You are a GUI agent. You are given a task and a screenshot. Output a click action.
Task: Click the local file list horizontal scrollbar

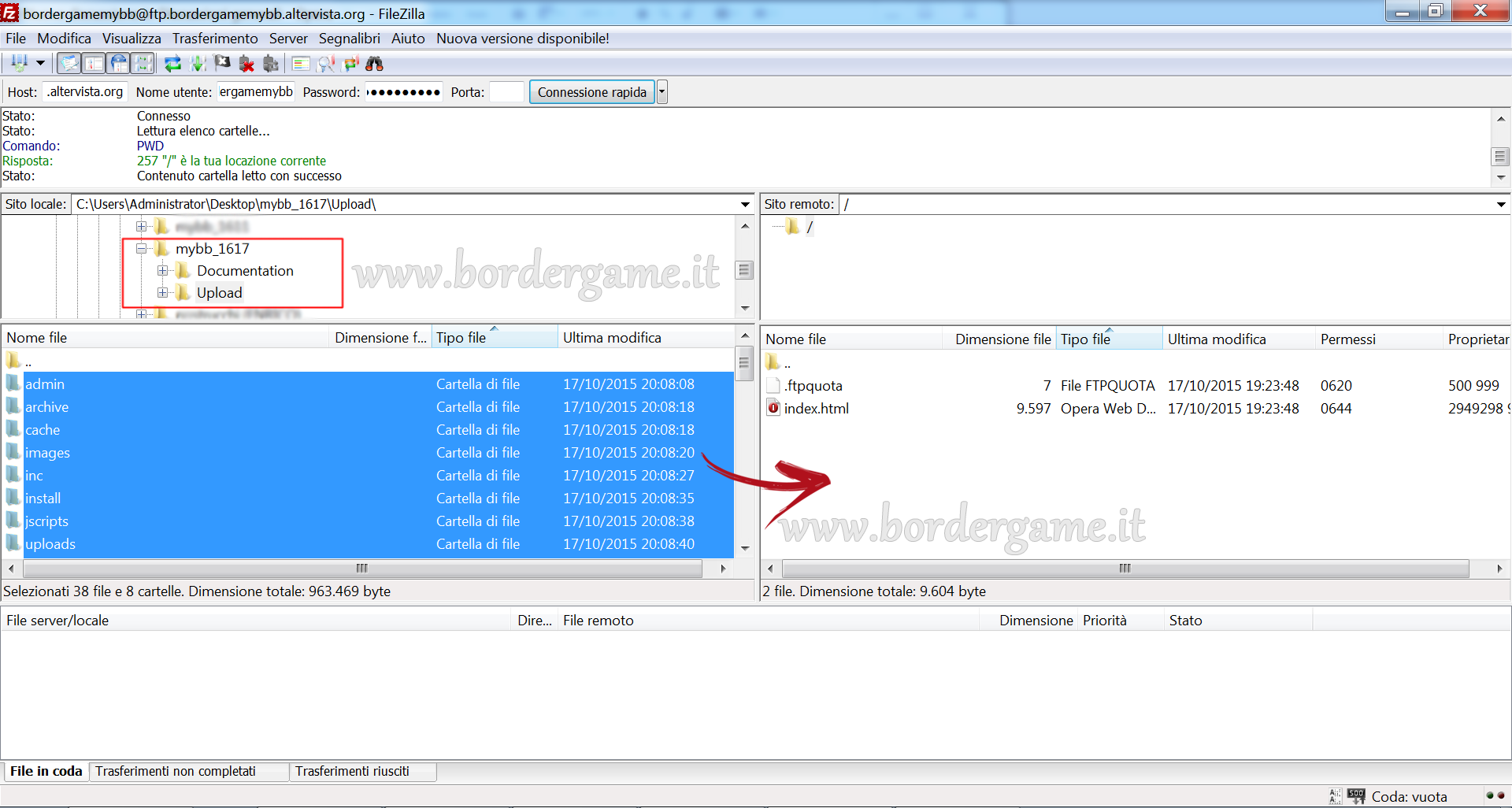pos(362,569)
